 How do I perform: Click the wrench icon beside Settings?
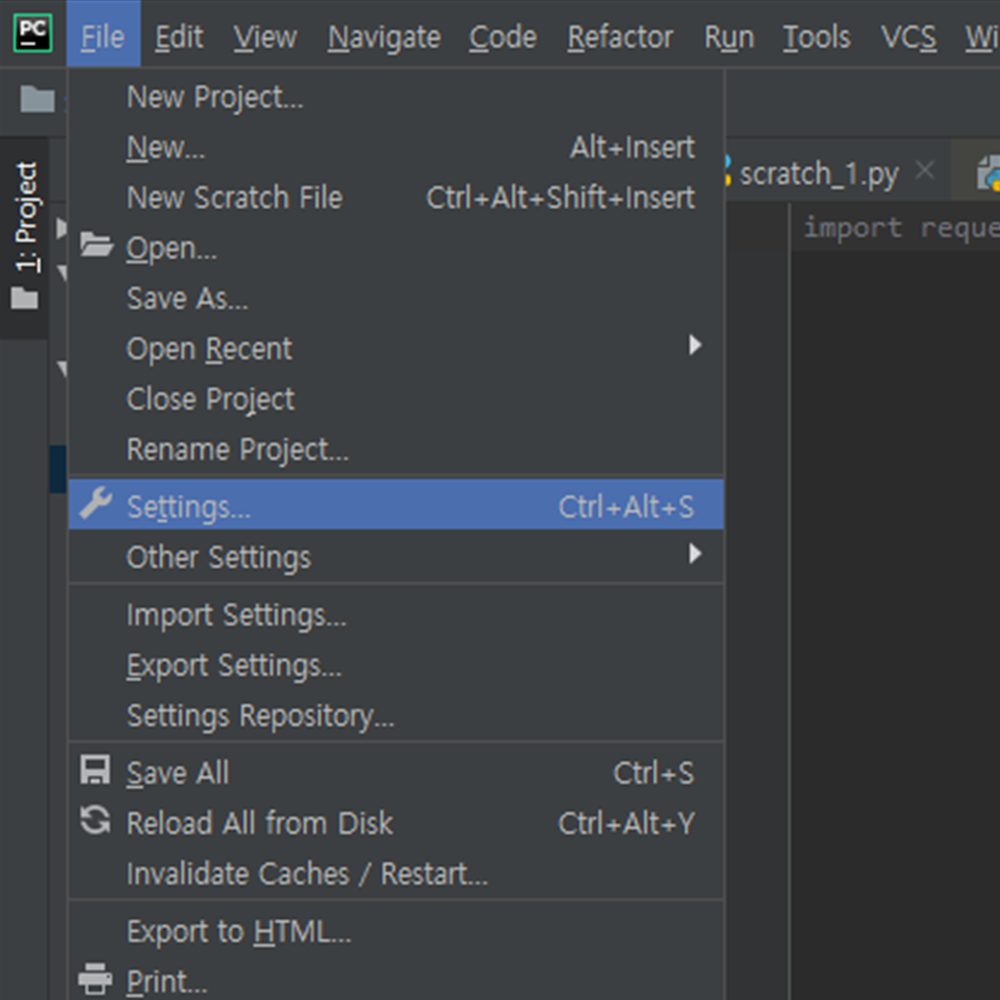96,504
